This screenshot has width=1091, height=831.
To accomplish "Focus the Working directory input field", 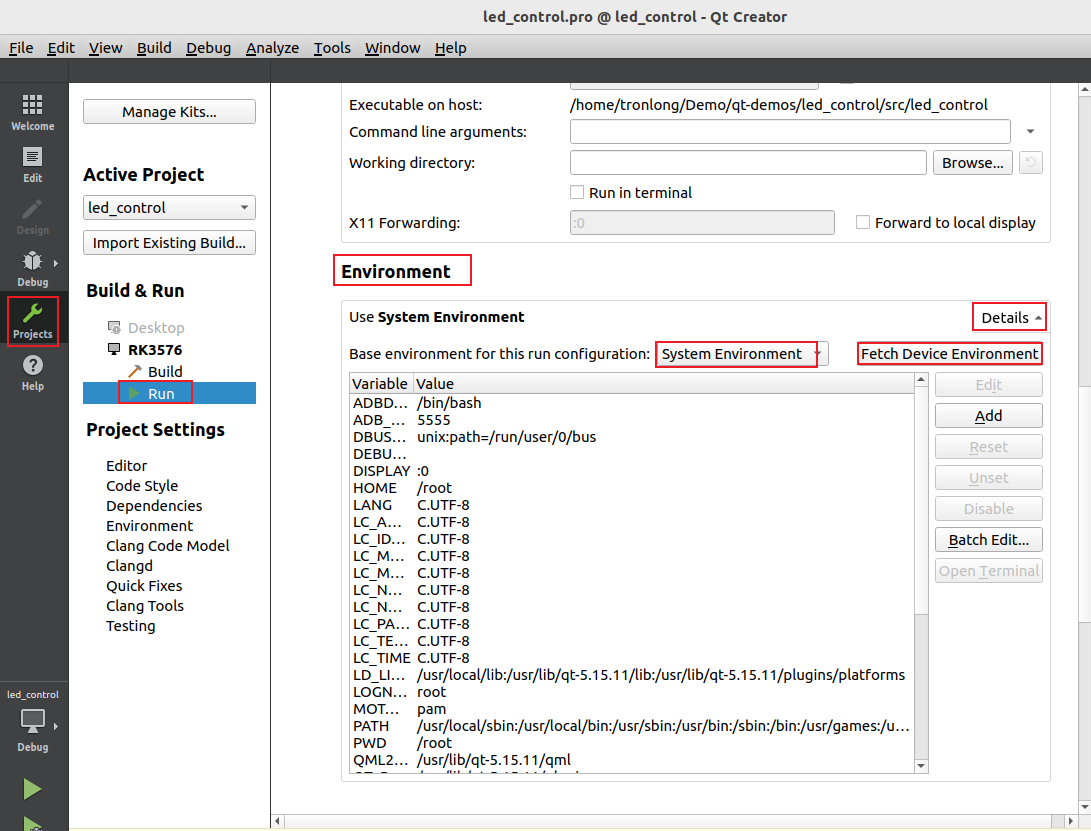I will coord(748,163).
